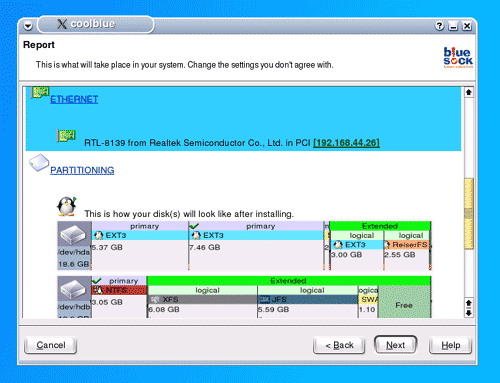Click the question mark help icon in the title bar
This screenshot has width=500, height=383.
coord(439,26)
